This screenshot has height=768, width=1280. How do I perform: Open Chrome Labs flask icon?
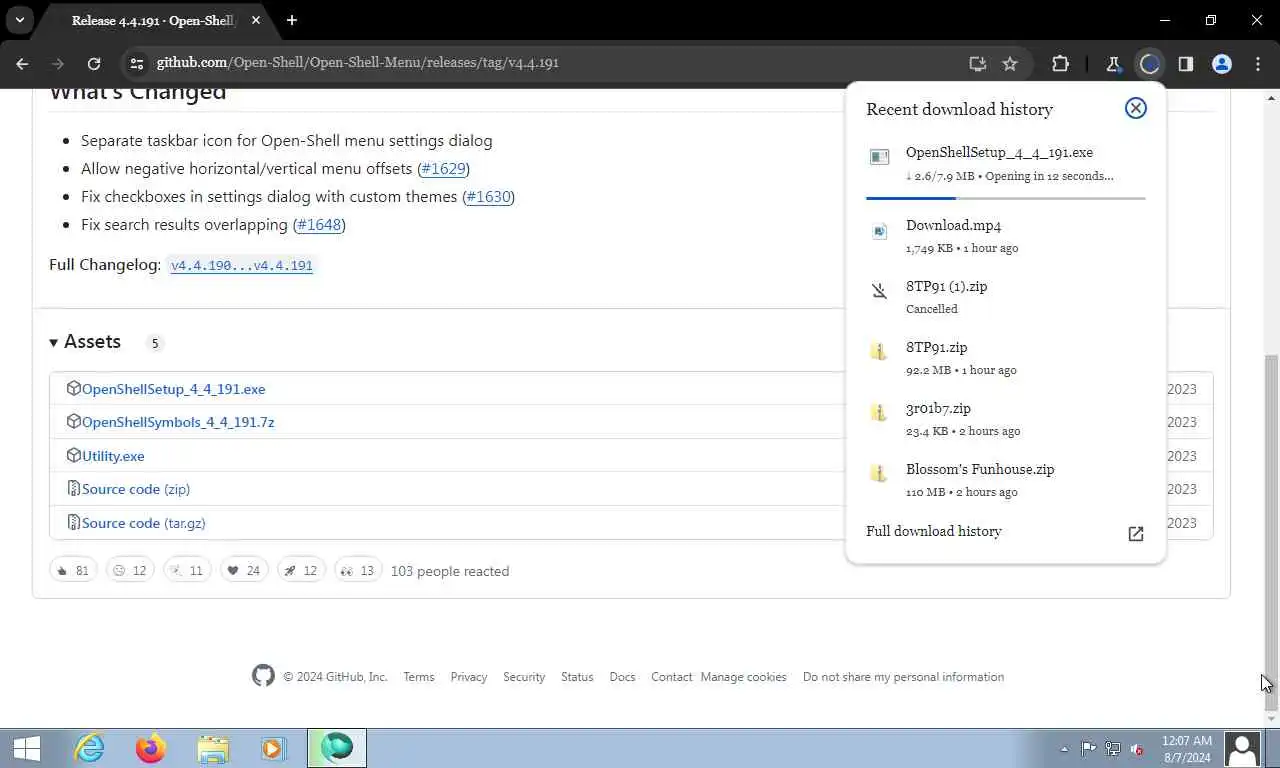[1113, 63]
